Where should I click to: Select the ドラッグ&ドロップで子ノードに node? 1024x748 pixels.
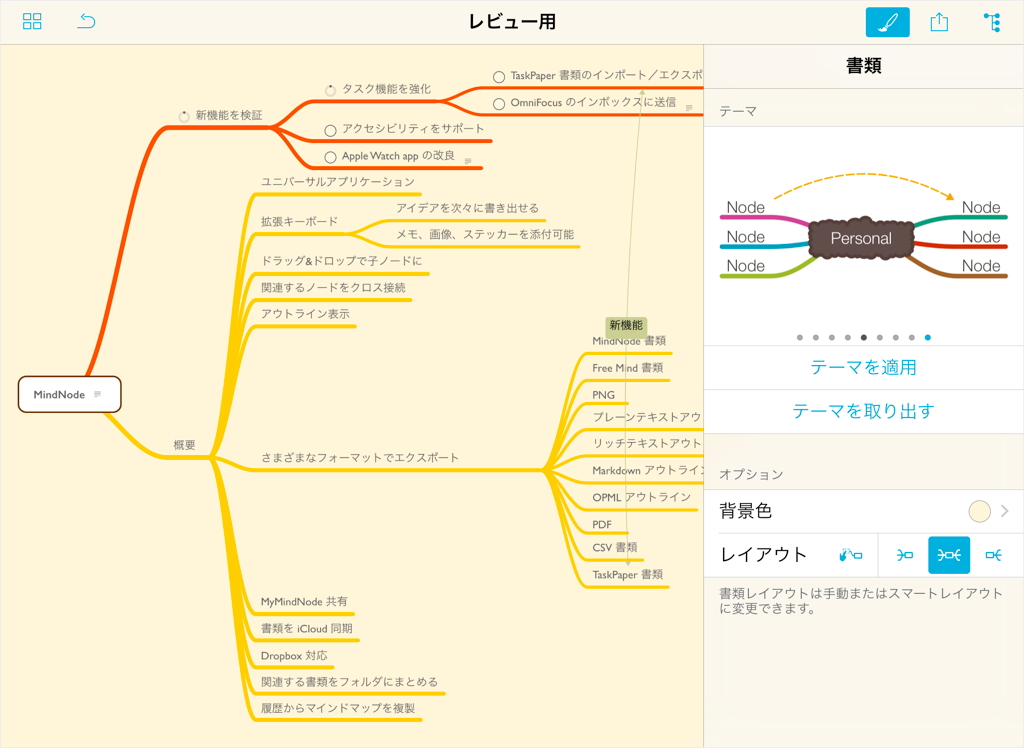coord(342,261)
